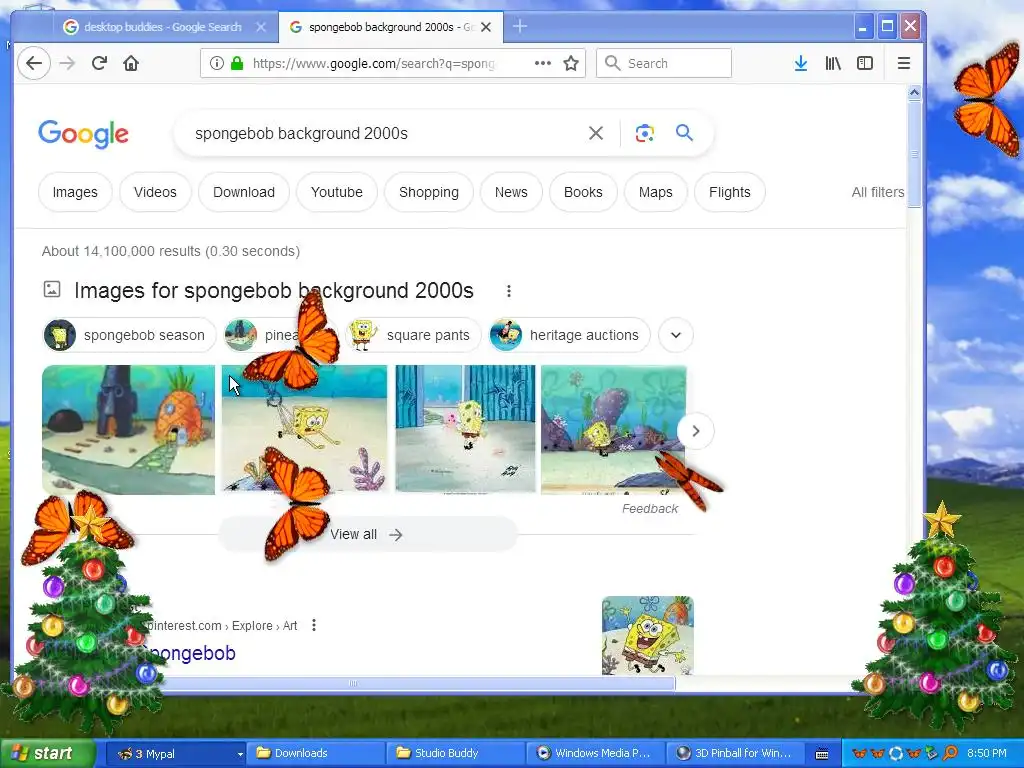Switch to 3D Pinball taskbar item
The height and width of the screenshot is (768, 1024).
pos(736,754)
